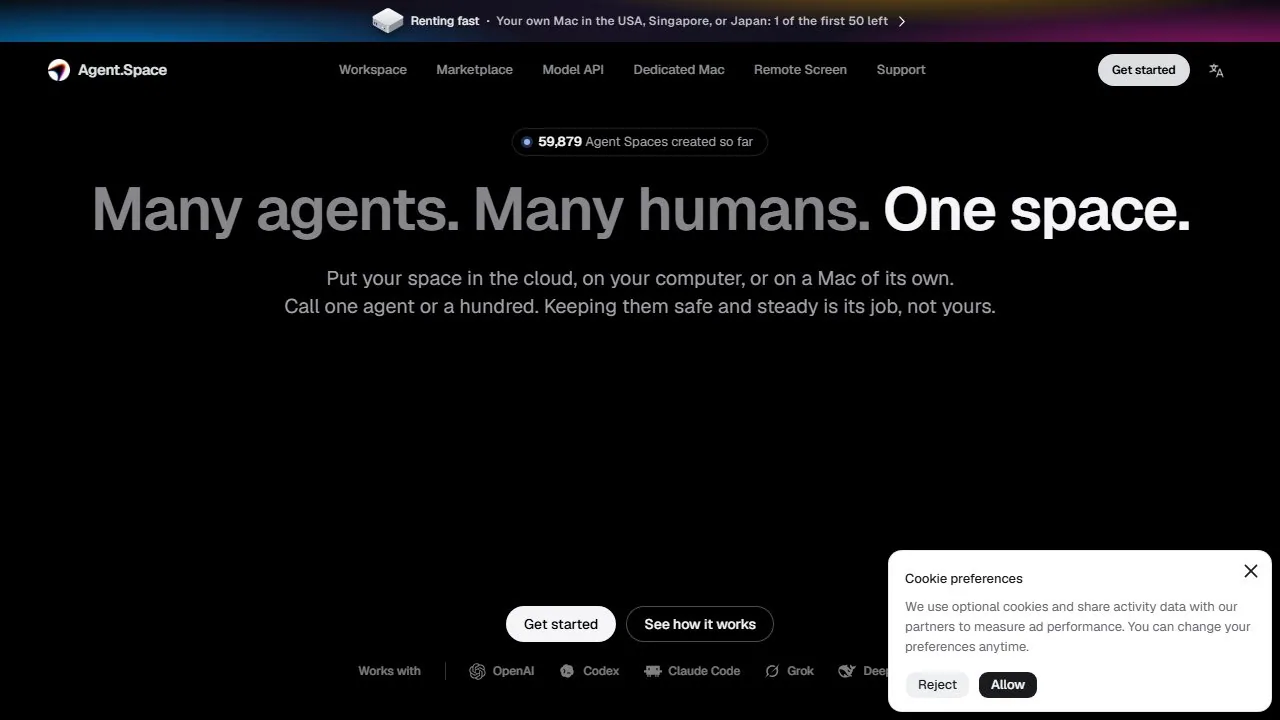Screen dimensions: 1280x720
Task: Open the Support menu item
Action: point(901,70)
